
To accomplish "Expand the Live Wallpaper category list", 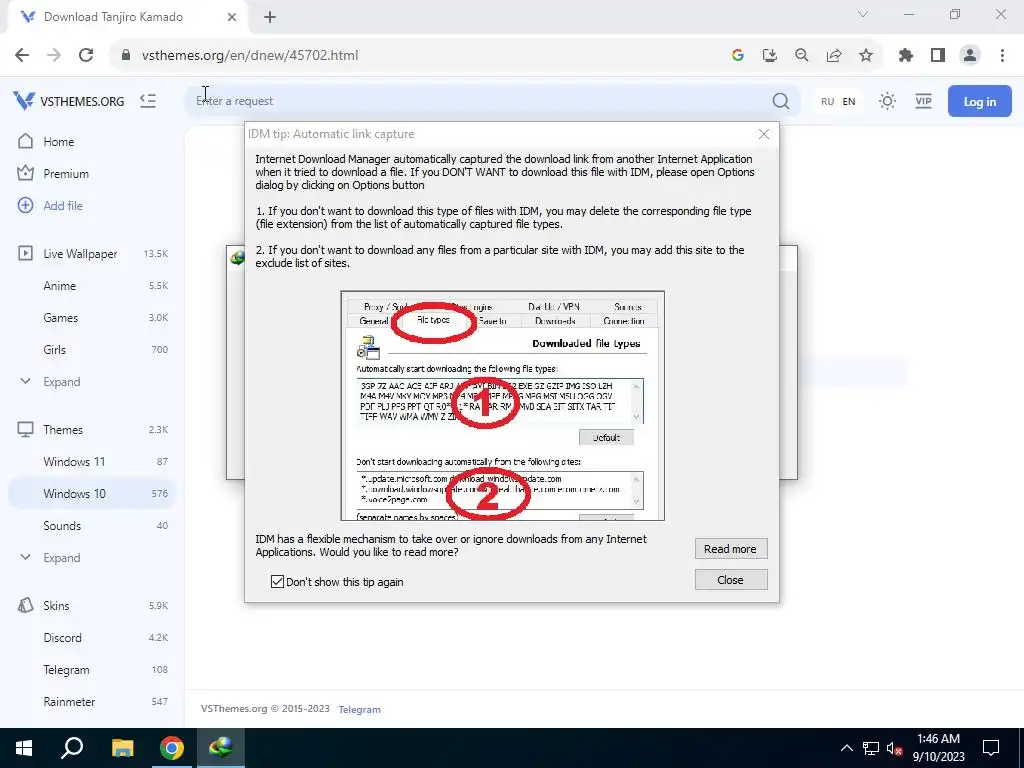I will coord(61,381).
